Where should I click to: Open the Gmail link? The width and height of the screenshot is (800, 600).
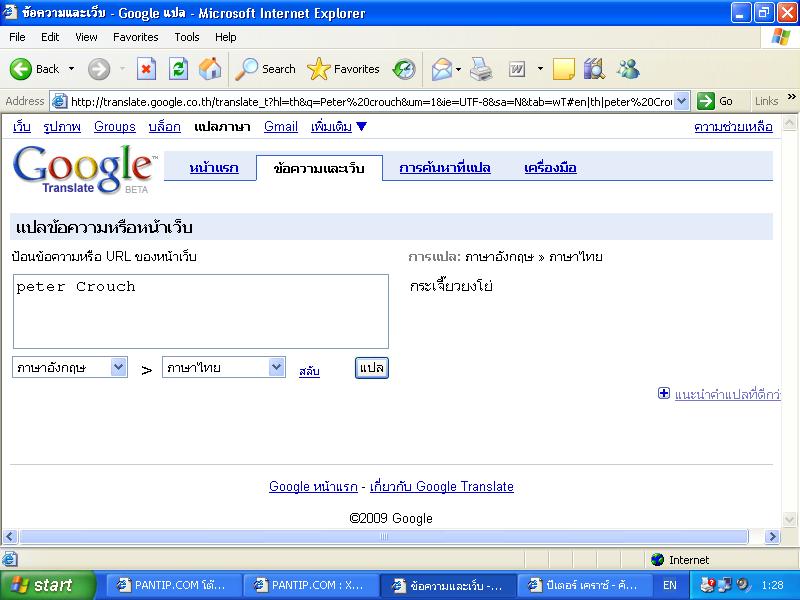pyautogui.click(x=281, y=127)
